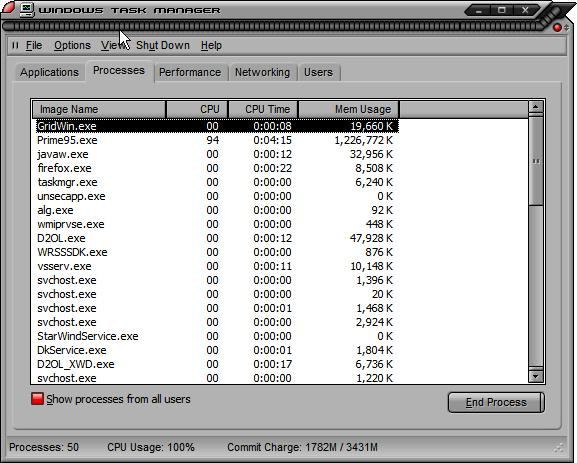Screen dimensions: 577x463
Task: Go to the Users tab
Action: point(318,72)
